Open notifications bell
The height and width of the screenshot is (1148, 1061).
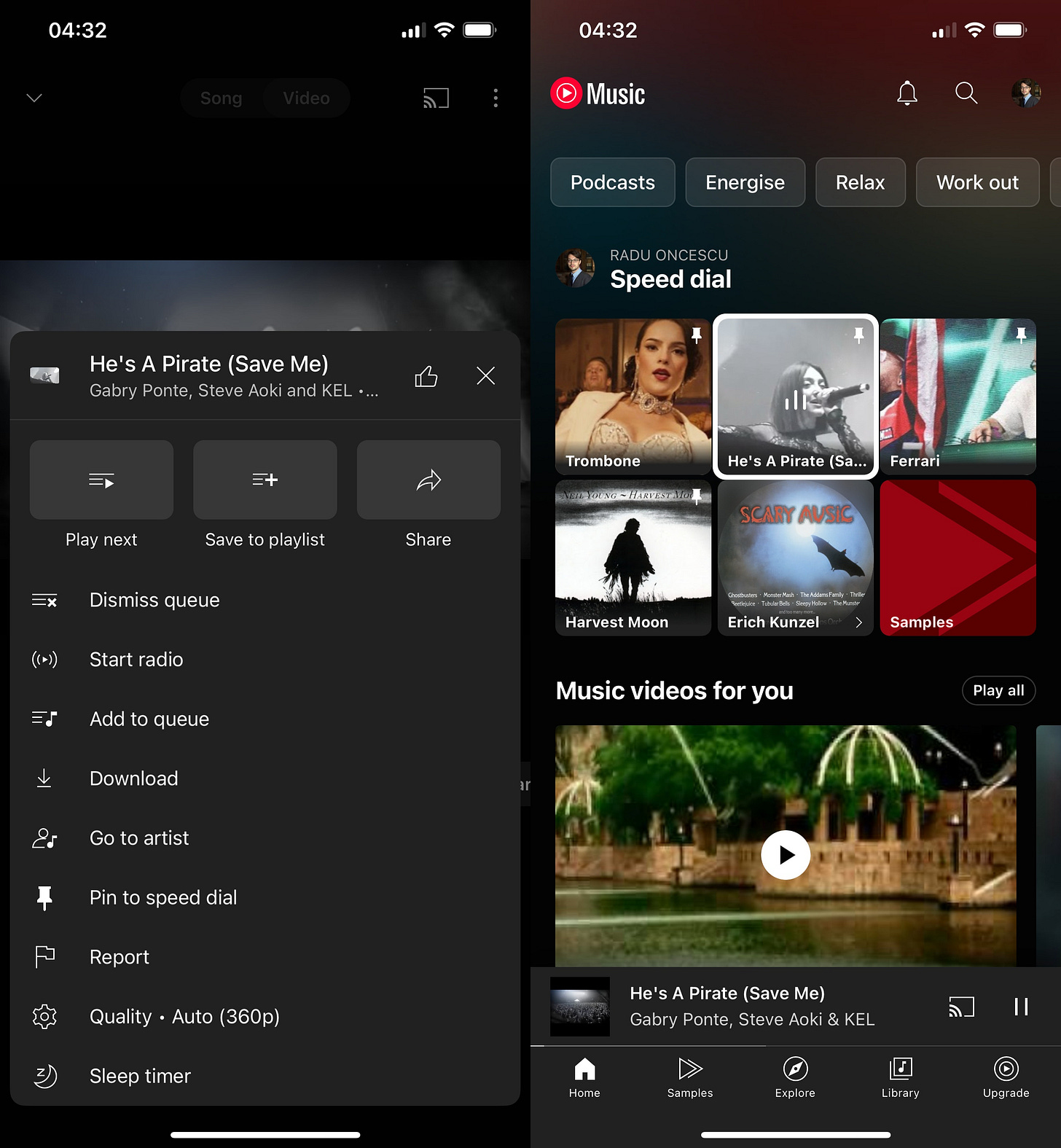(907, 93)
